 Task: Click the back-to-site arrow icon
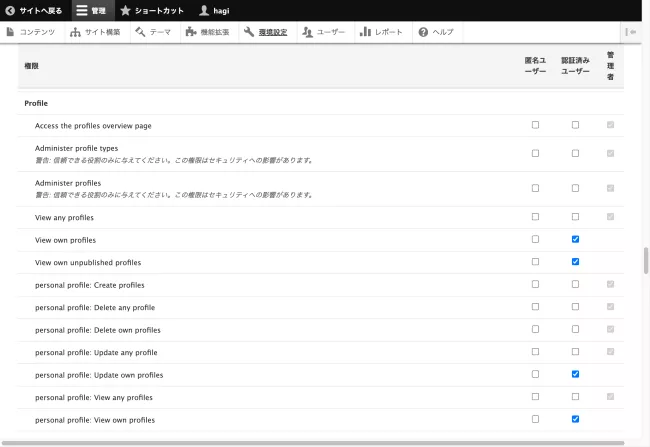point(10,10)
